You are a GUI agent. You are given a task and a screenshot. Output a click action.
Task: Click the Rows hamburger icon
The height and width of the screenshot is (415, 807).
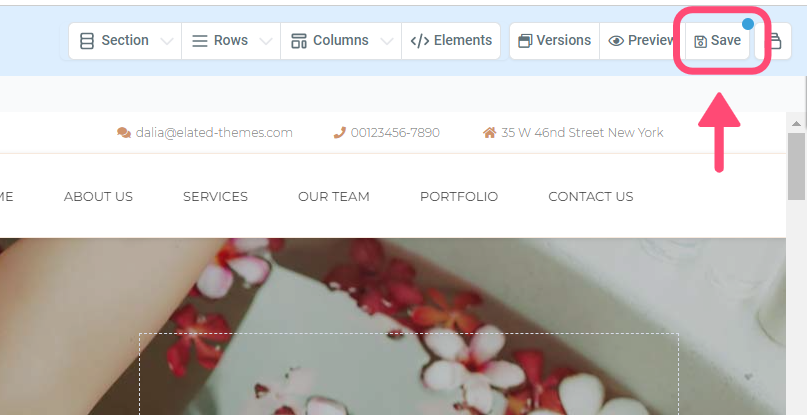pyautogui.click(x=200, y=41)
